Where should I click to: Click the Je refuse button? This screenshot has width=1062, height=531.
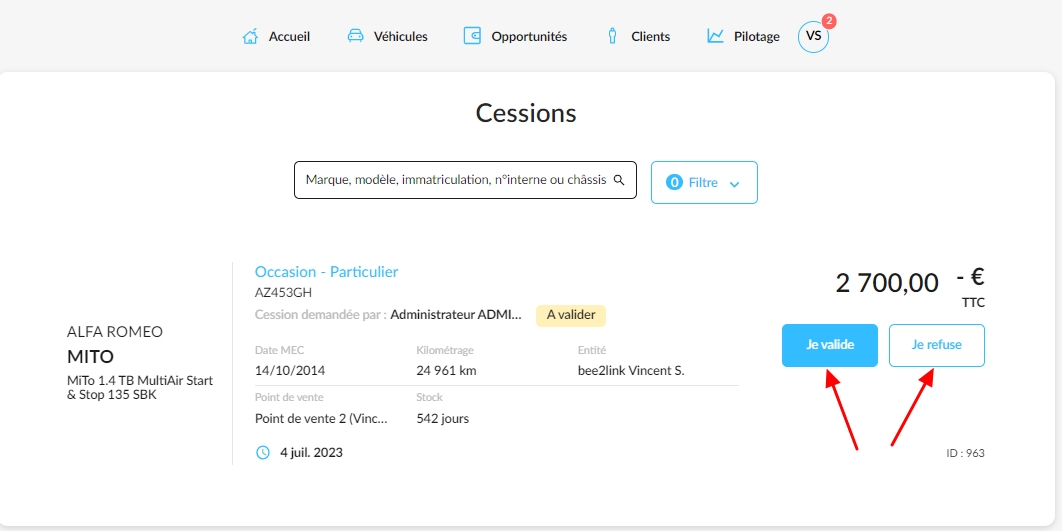937,345
